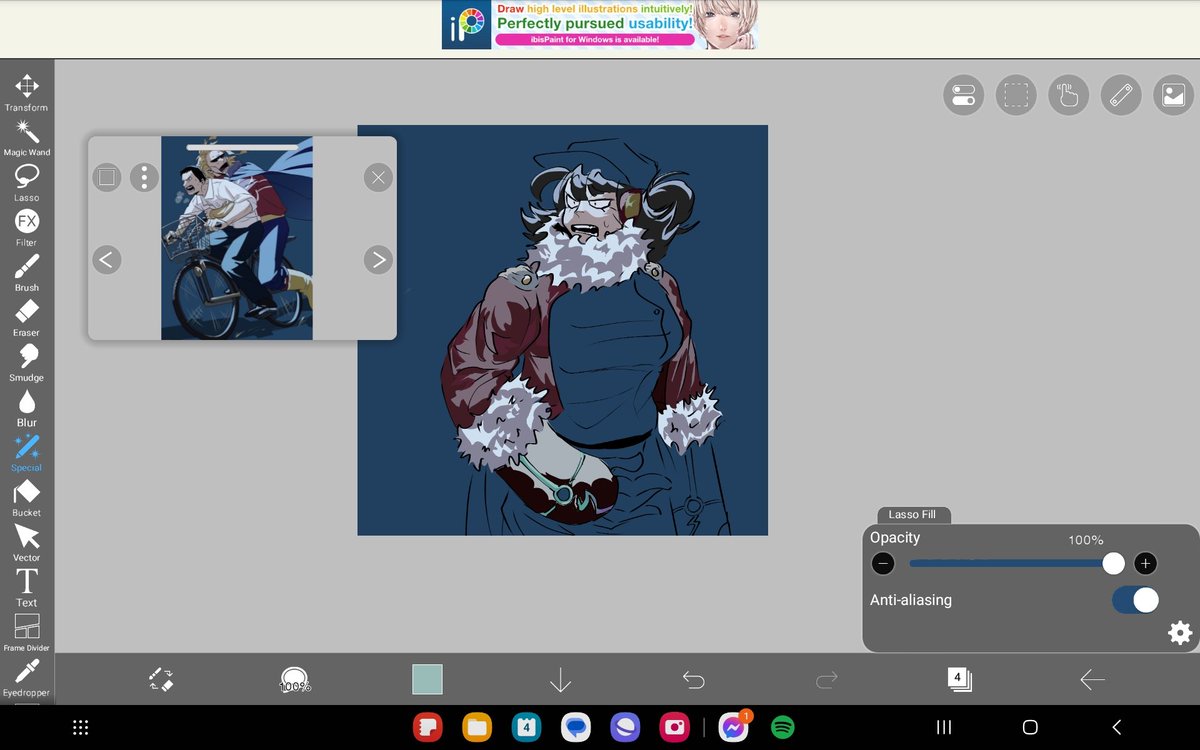This screenshot has width=1200, height=750.
Task: Open Spotify from the taskbar
Action: [x=783, y=728]
